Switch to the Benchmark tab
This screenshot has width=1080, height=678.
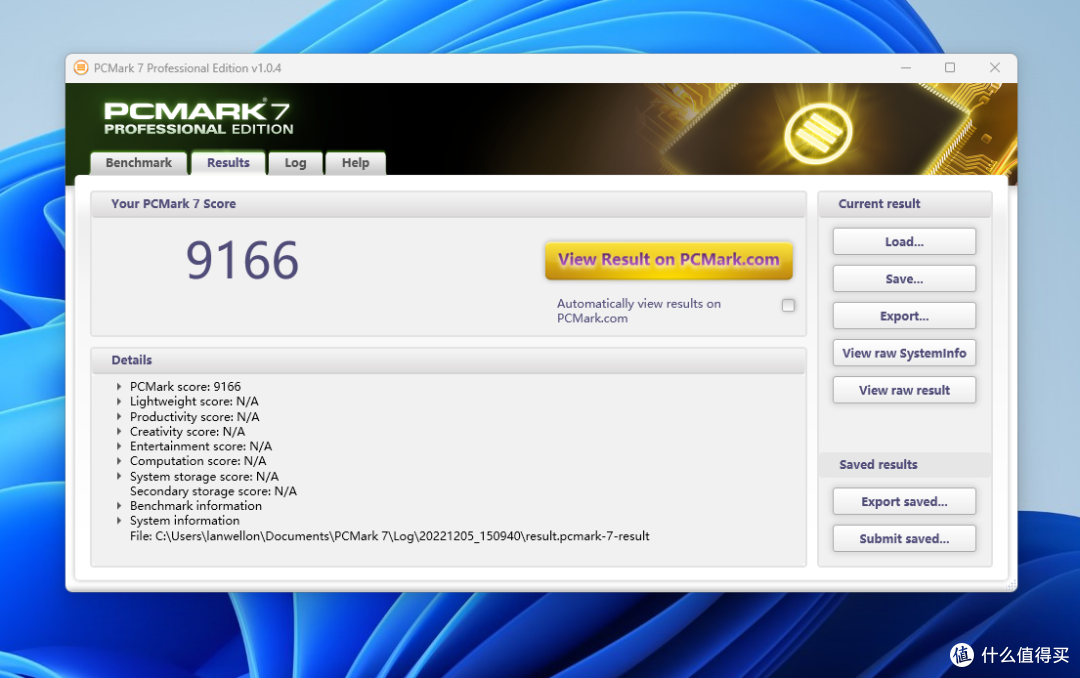(x=138, y=163)
